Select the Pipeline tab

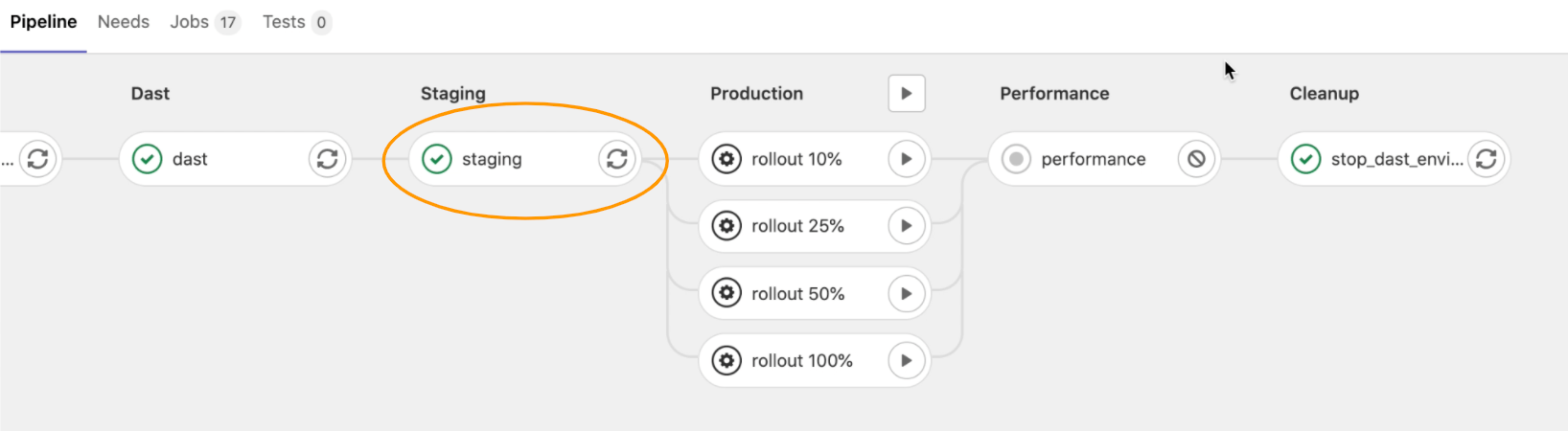coord(43,22)
